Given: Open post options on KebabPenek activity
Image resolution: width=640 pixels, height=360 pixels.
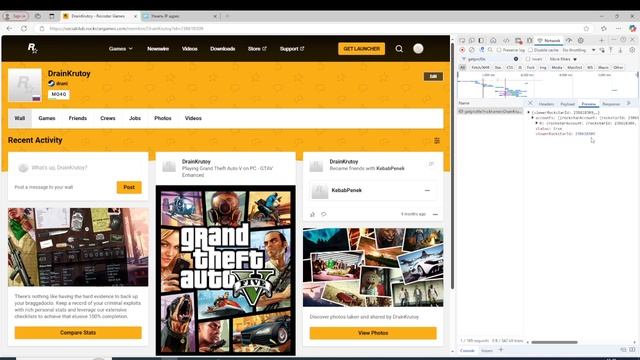Looking at the screenshot, I should (435, 214).
